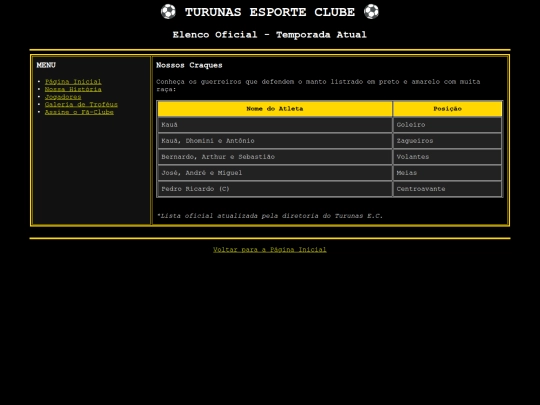Click the Pedro Ricardo (C) cell
This screenshot has height=405, width=540.
(x=275, y=189)
